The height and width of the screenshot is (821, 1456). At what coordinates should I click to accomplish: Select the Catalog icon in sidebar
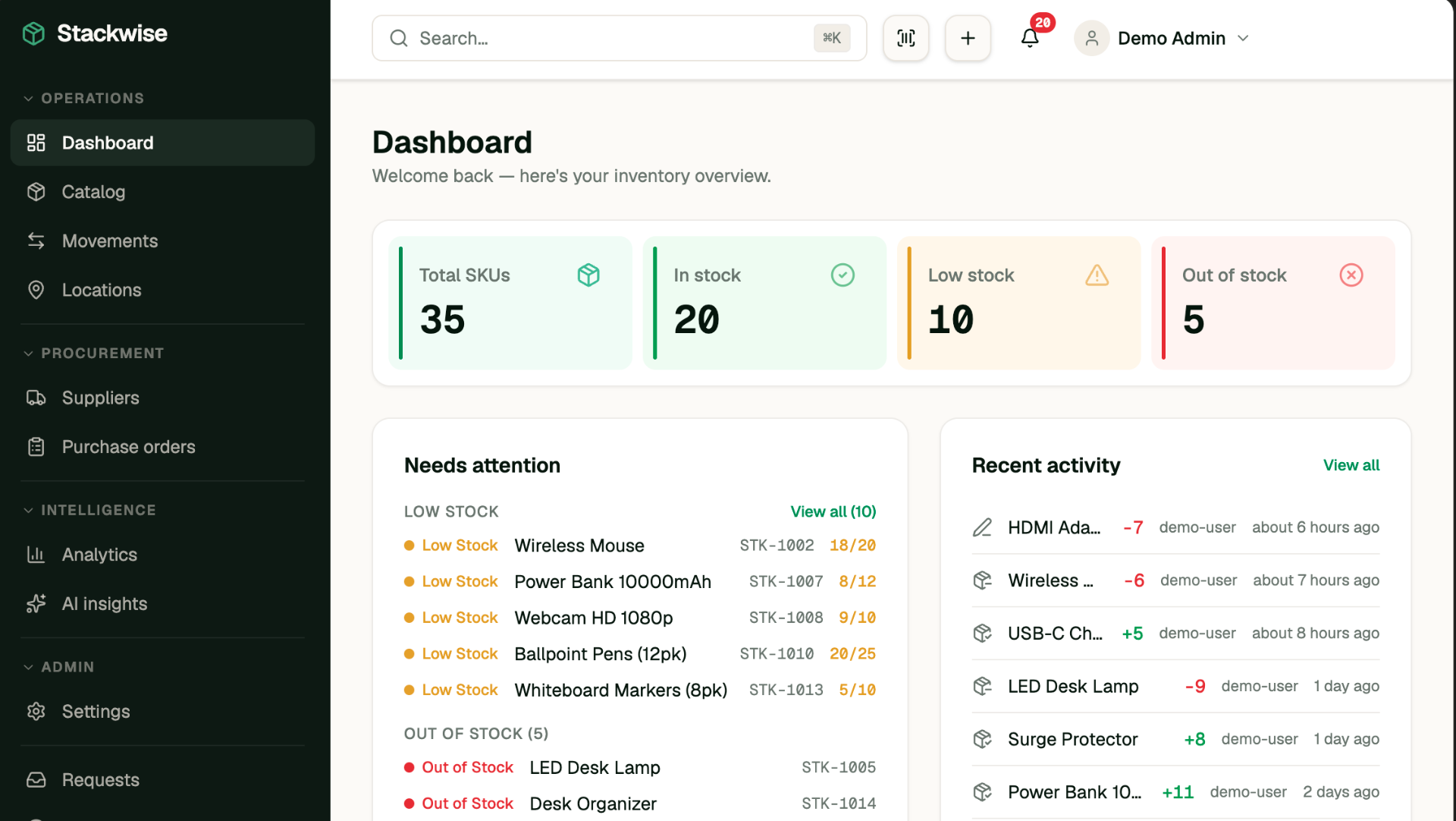36,191
